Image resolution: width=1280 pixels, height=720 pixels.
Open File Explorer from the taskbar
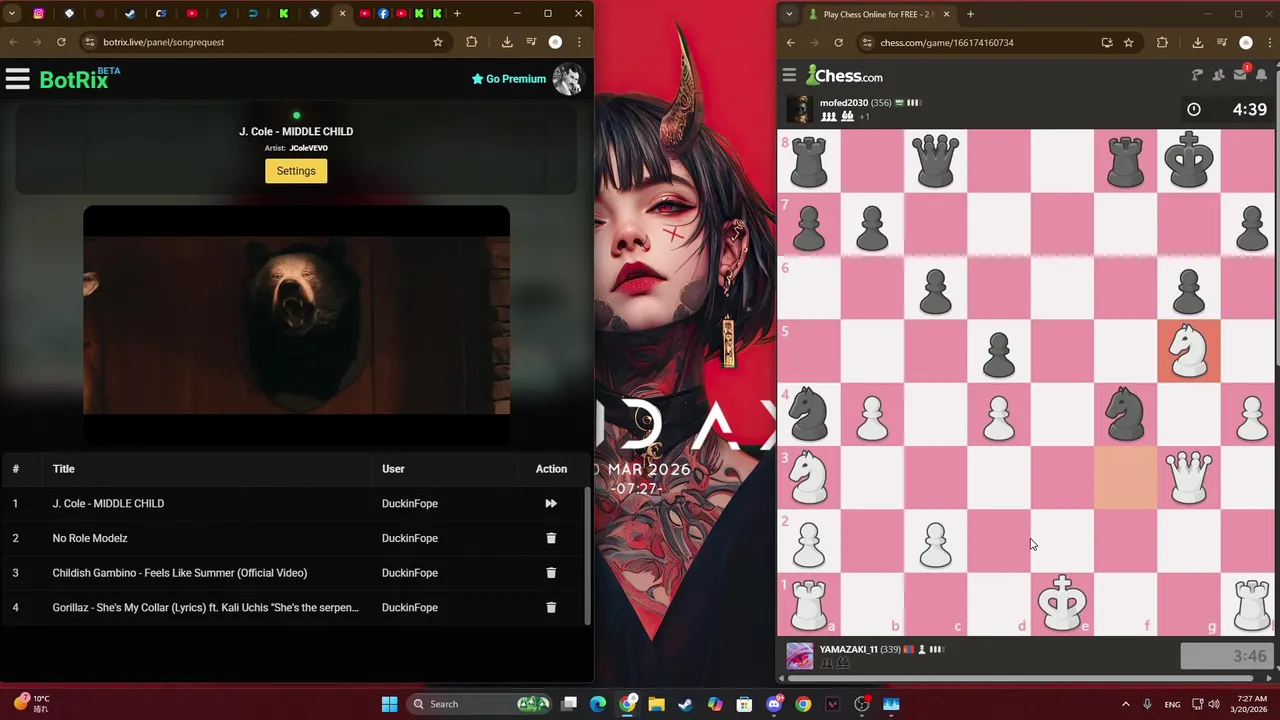[x=656, y=704]
